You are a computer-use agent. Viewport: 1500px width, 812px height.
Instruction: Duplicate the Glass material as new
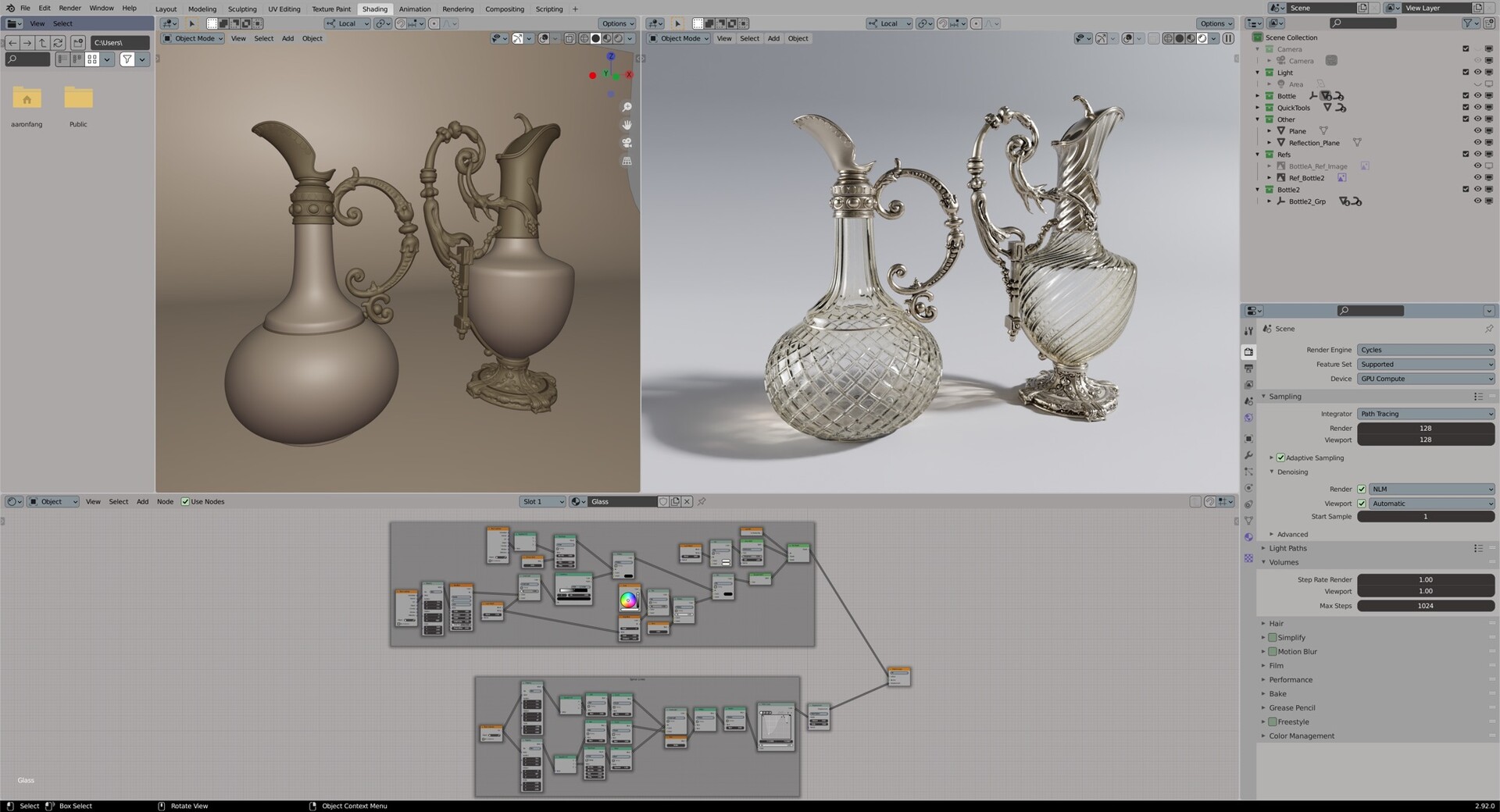(675, 501)
